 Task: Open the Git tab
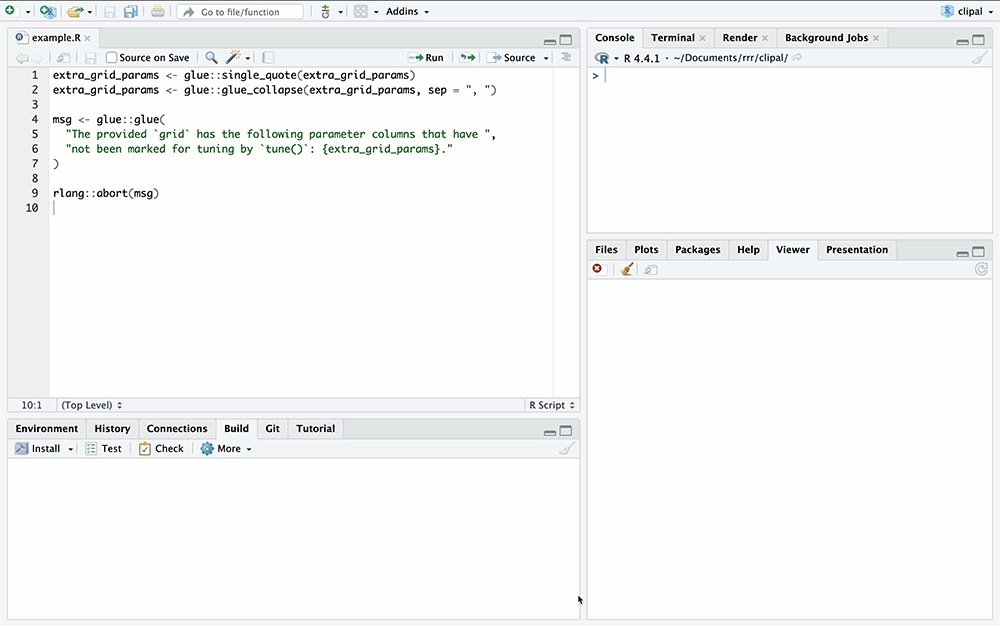pos(271,428)
